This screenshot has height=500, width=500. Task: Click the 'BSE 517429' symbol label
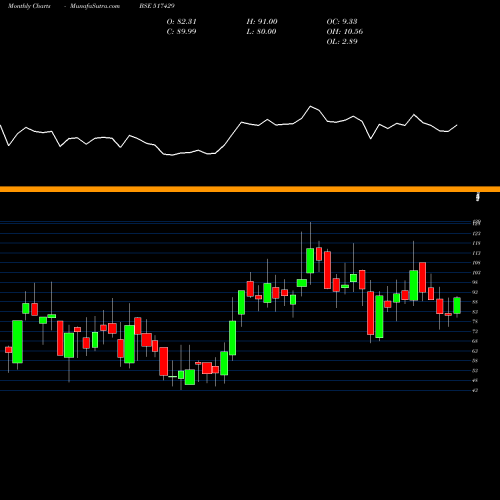pyautogui.click(x=157, y=6)
